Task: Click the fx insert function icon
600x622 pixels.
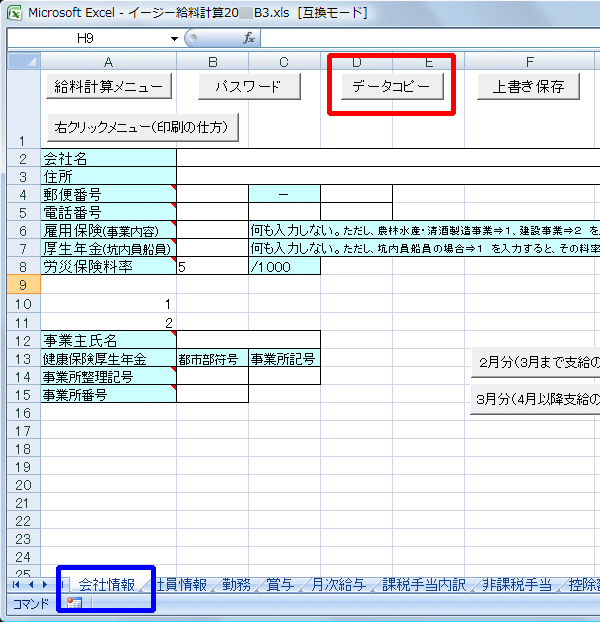Action: pyautogui.click(x=249, y=38)
